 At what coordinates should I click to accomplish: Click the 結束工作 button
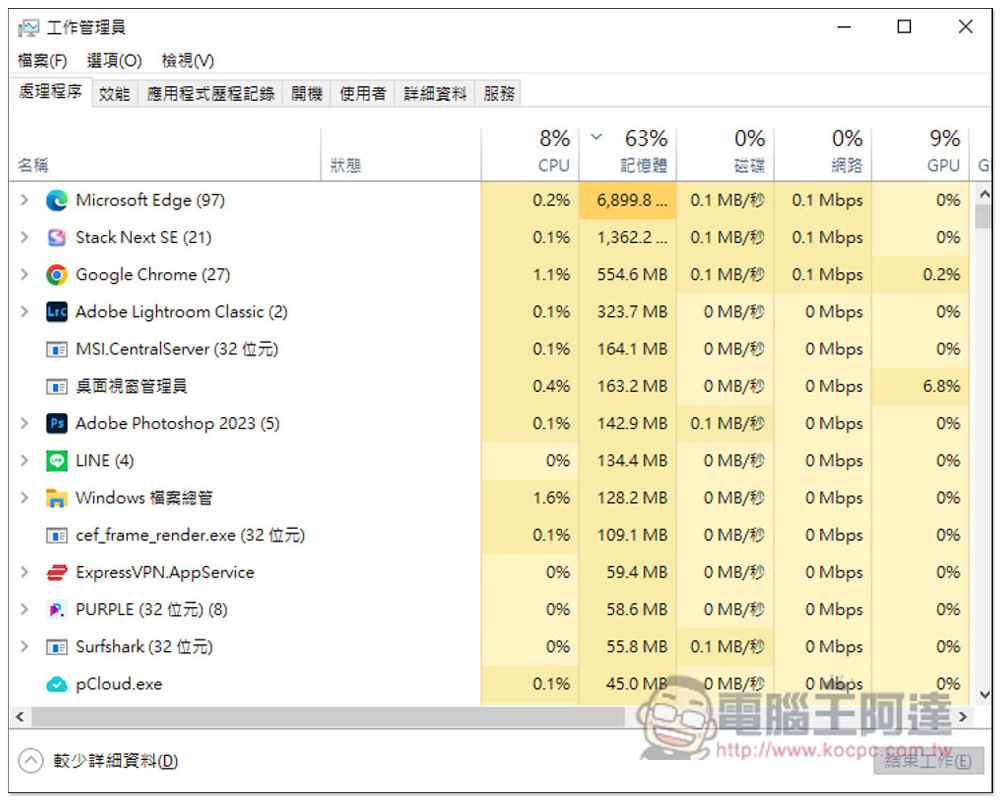928,762
